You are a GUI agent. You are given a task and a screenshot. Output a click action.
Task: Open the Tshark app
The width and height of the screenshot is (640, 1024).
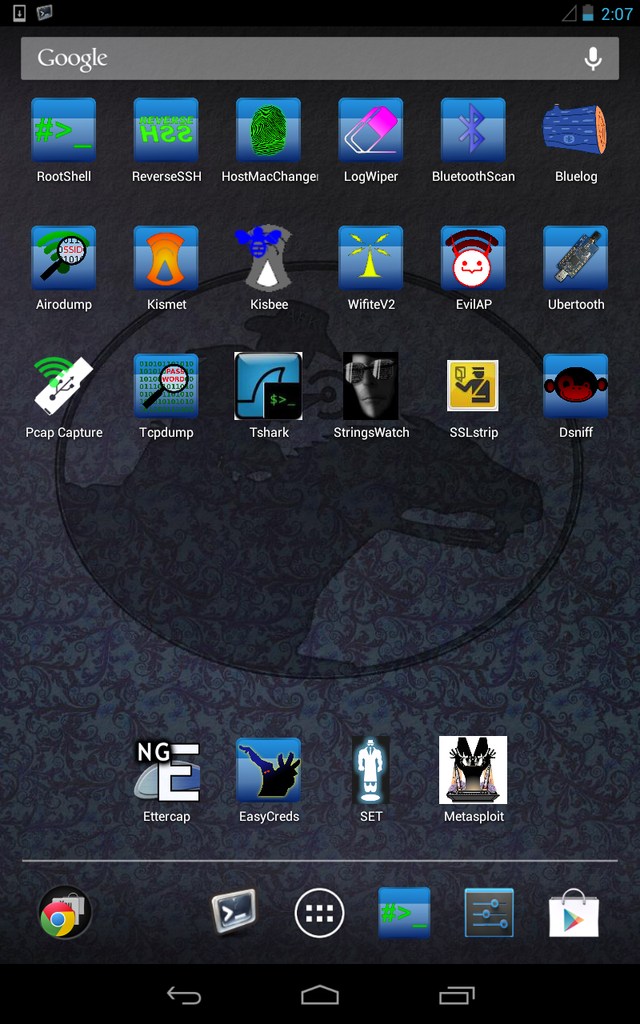(x=268, y=386)
